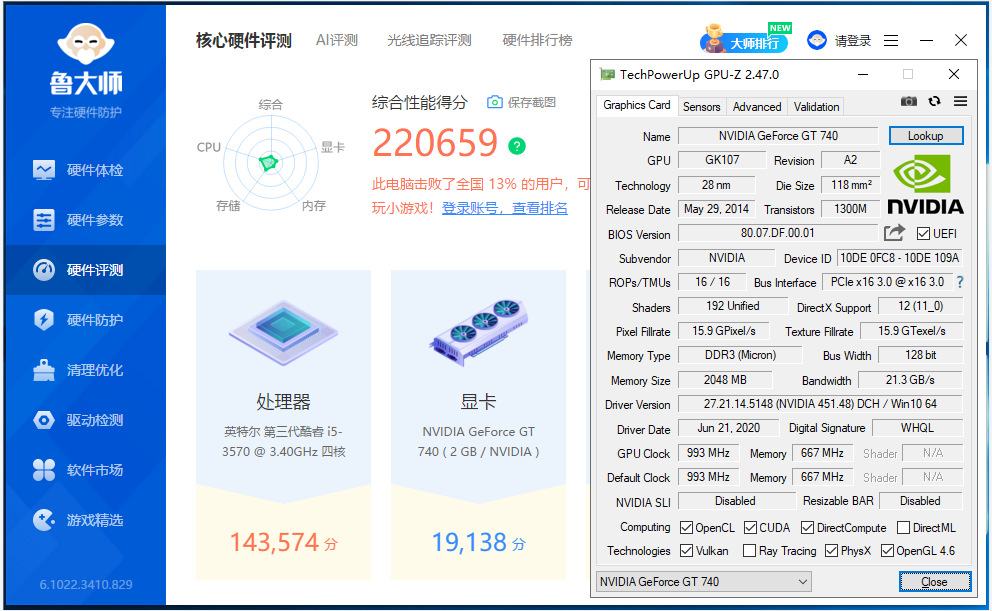
Task: Open the NVIDIA GeForce GT 740 dropdown
Action: [704, 581]
